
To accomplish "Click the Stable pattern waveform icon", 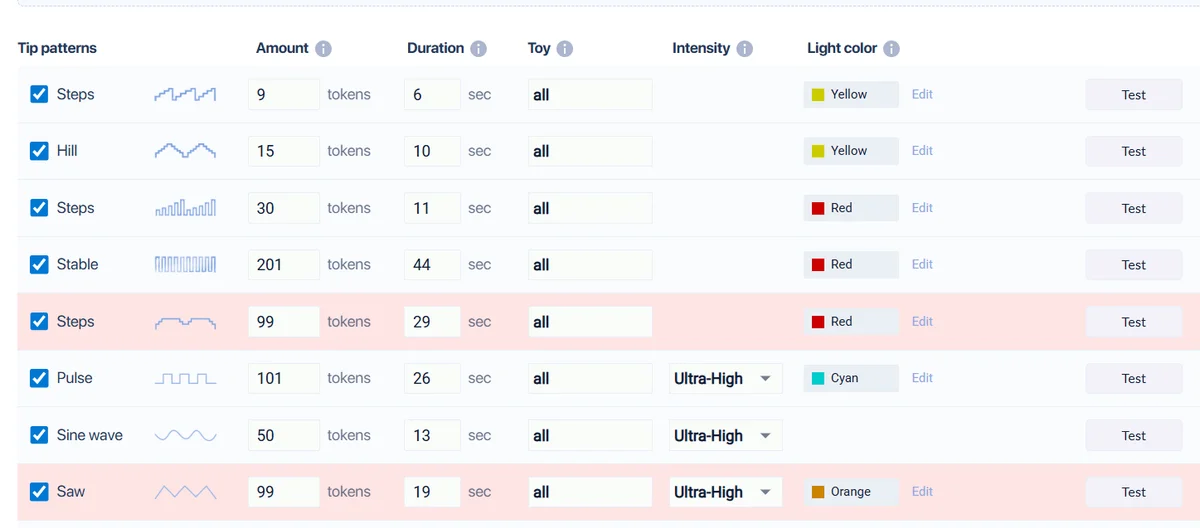I will tap(185, 265).
